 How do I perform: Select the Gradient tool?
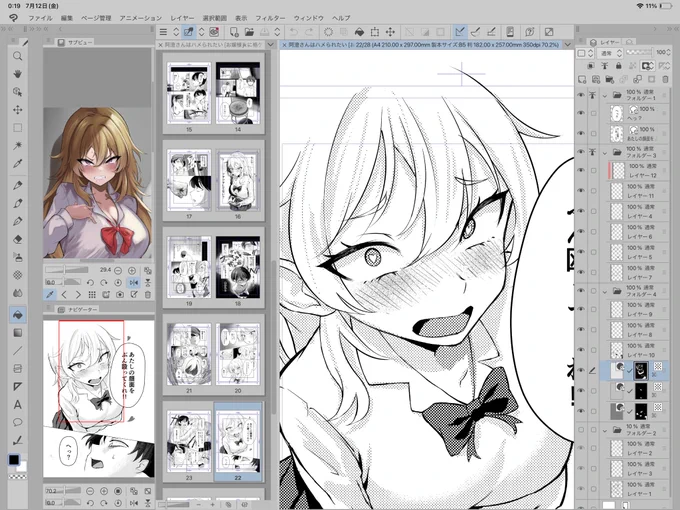(x=17, y=333)
